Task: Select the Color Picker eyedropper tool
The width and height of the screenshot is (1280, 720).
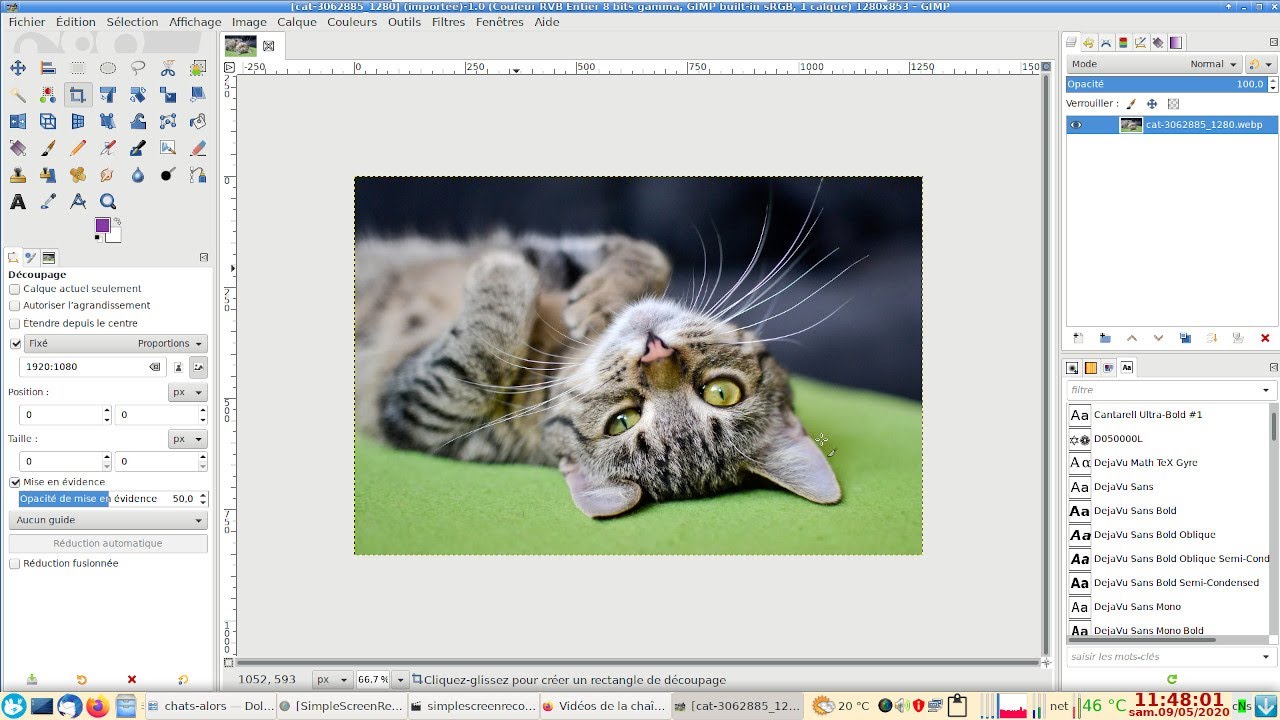Action: coord(48,201)
